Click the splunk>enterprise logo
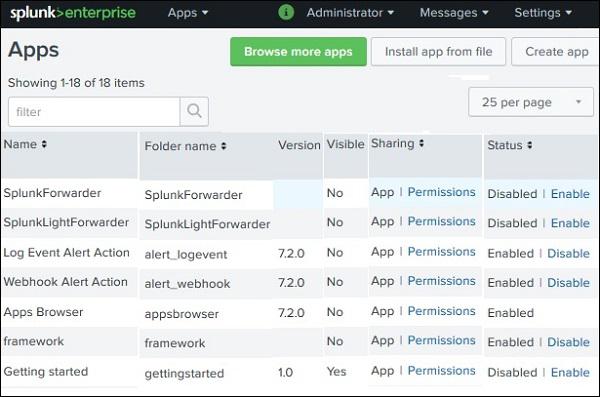 [73, 13]
